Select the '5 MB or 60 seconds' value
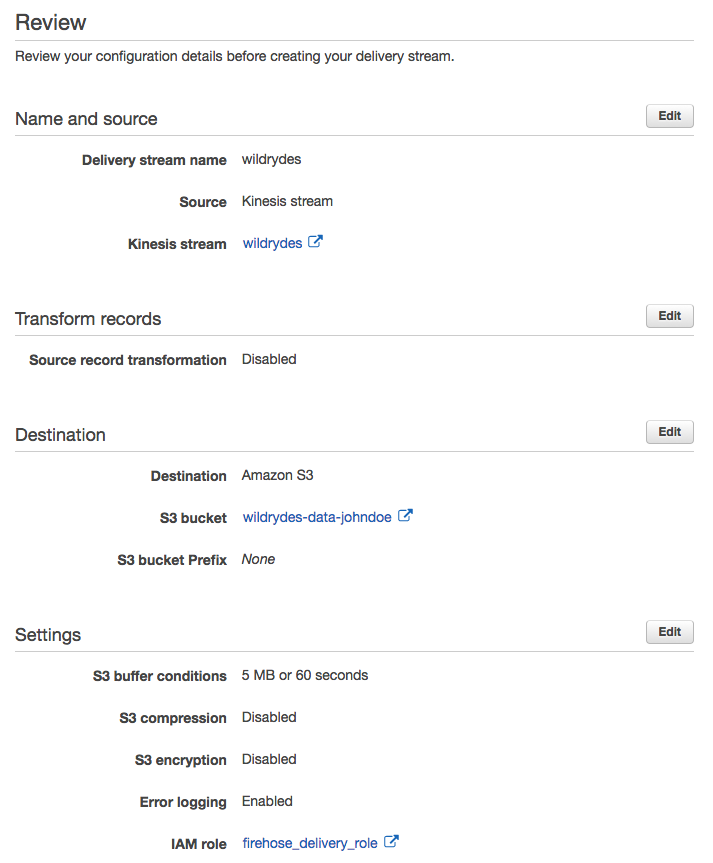 tap(305, 675)
